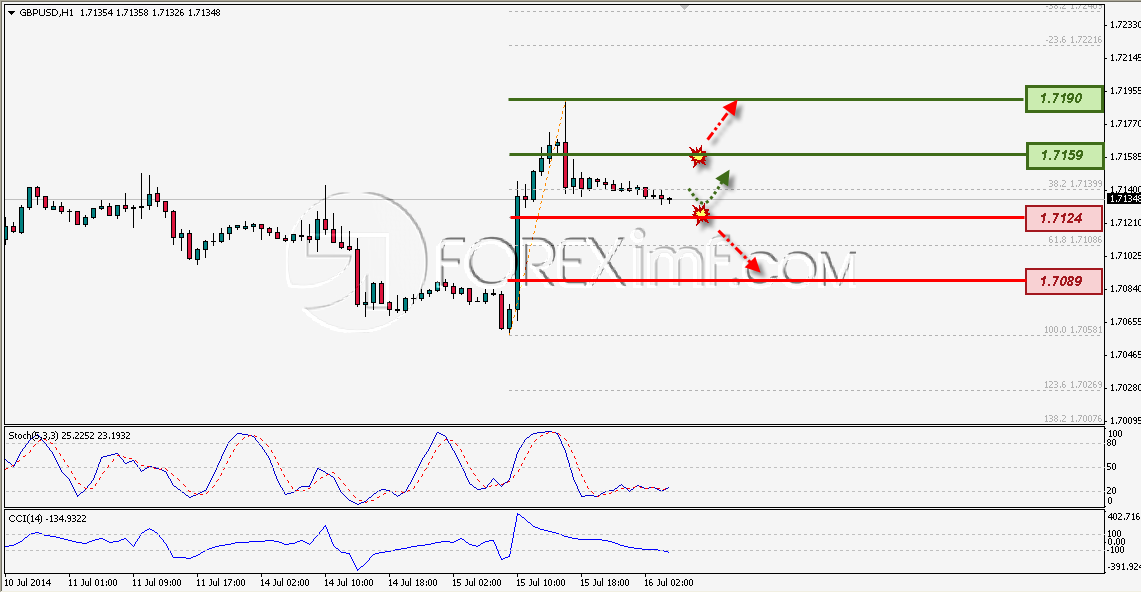This screenshot has height=593, width=1141.
Task: Select the gray chart shift triangle marker
Action: coord(684,7)
